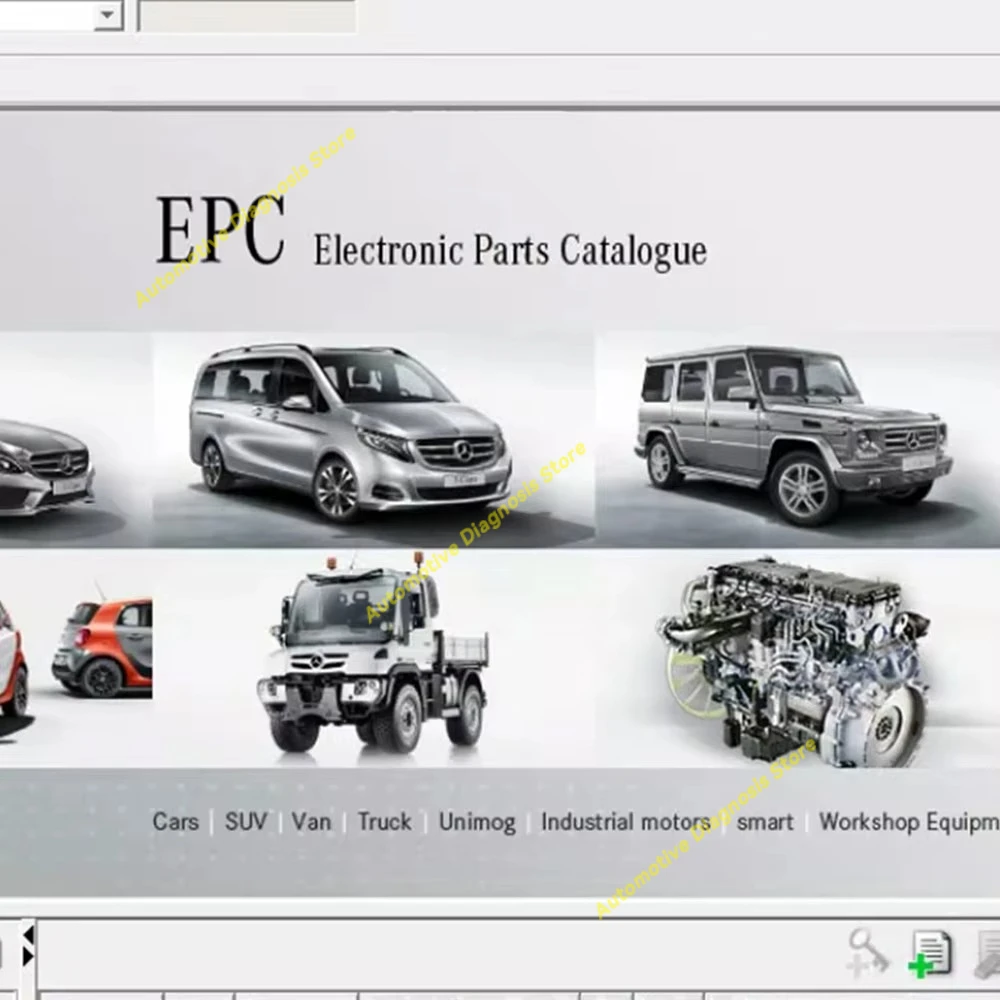This screenshot has width=1000, height=1000.
Task: Select the Cars category
Action: (175, 821)
